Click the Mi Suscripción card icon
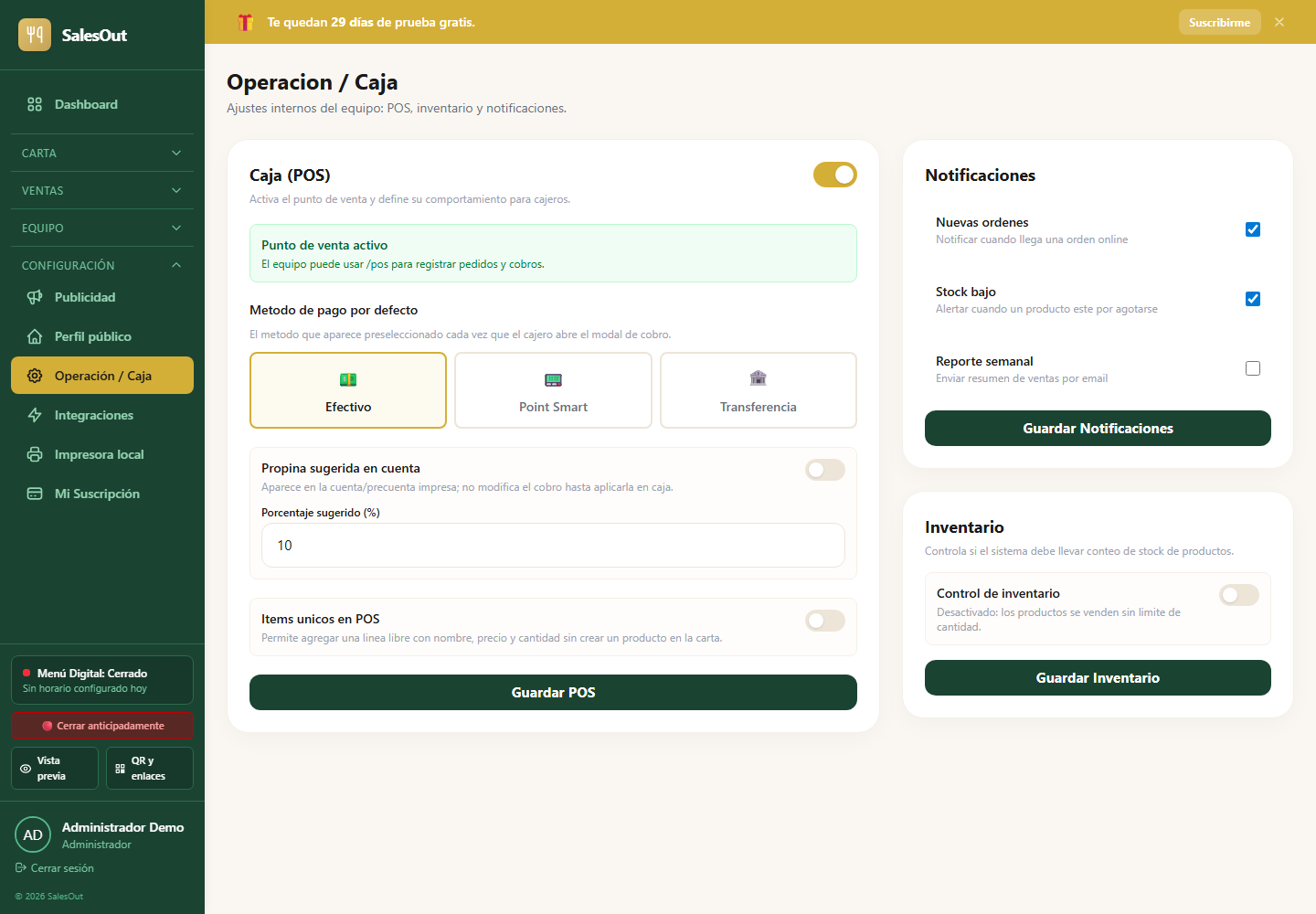 35,494
